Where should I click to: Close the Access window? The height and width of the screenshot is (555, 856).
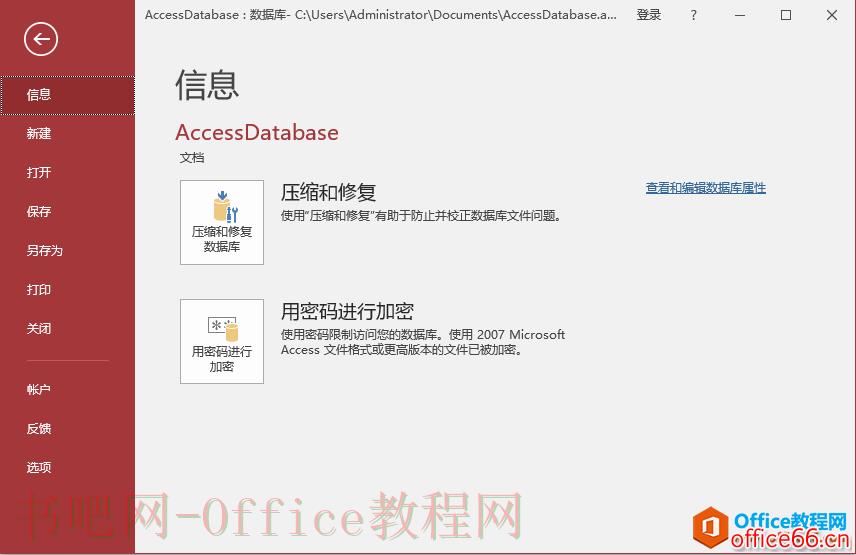[831, 15]
